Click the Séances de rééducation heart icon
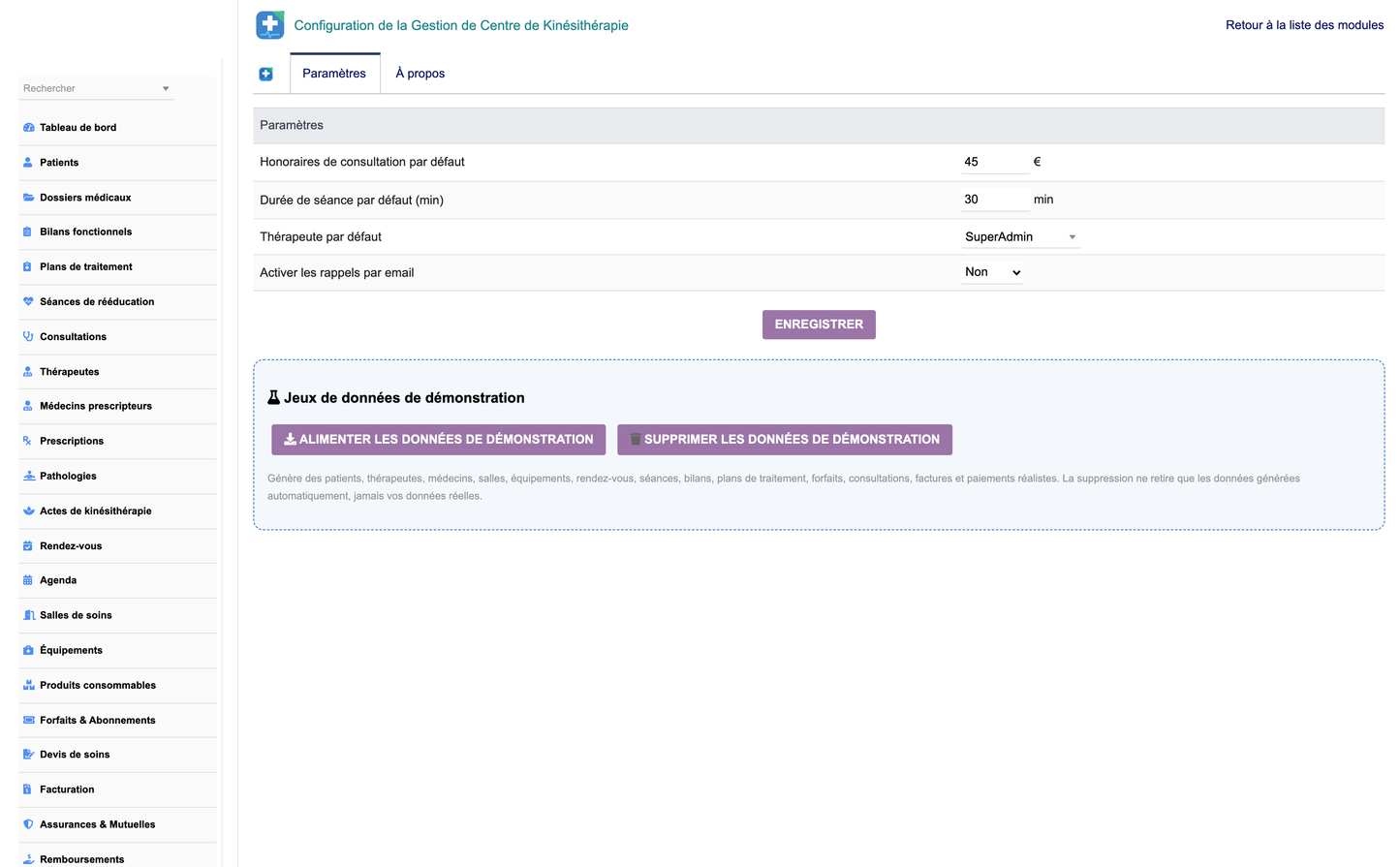The height and width of the screenshot is (867, 1400). (x=28, y=302)
